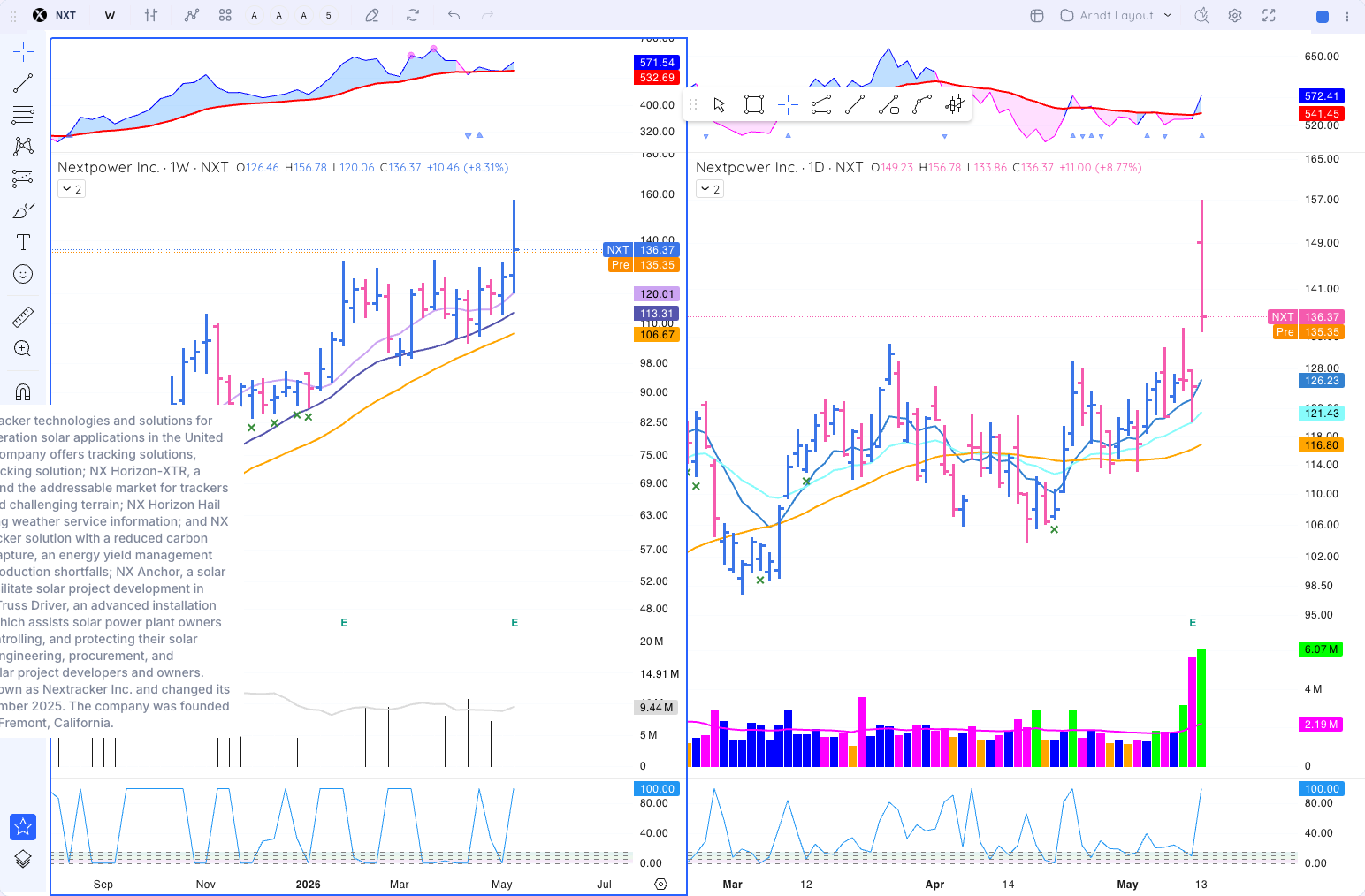
Task: Open the layout setup selector
Action: [x=1037, y=15]
